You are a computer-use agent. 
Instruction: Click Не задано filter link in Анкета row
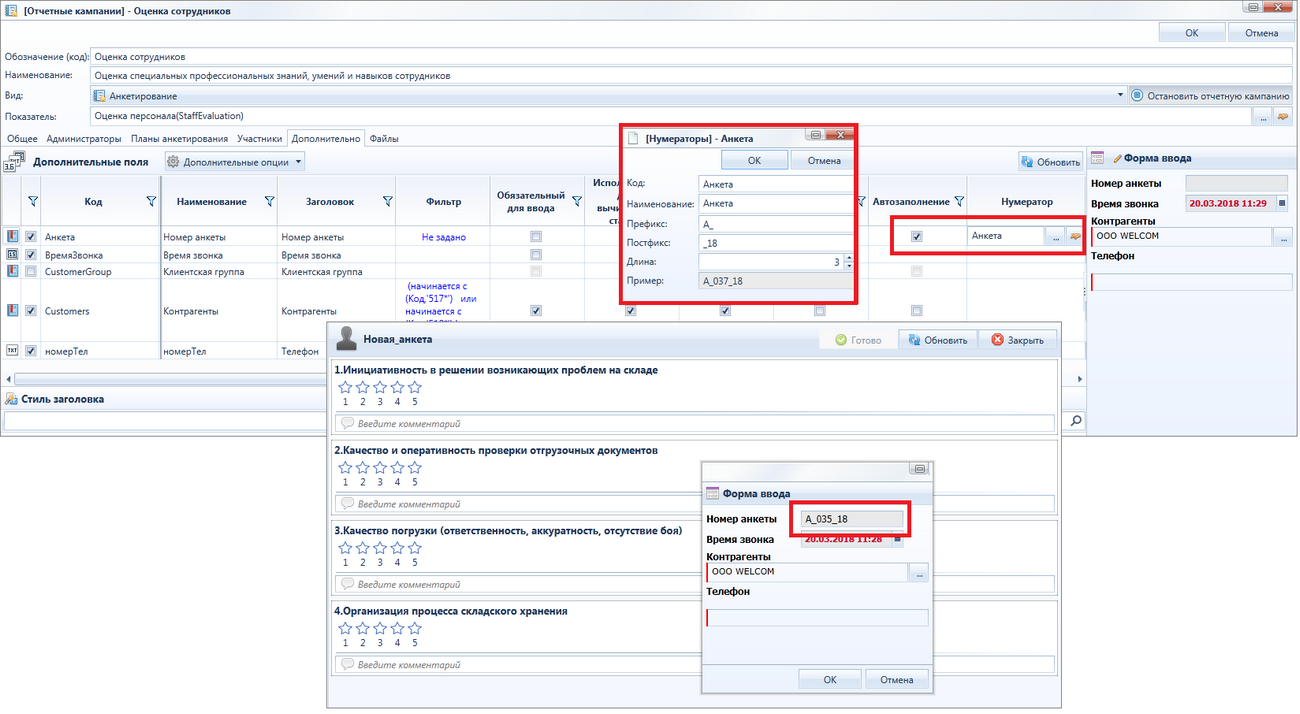click(x=443, y=237)
